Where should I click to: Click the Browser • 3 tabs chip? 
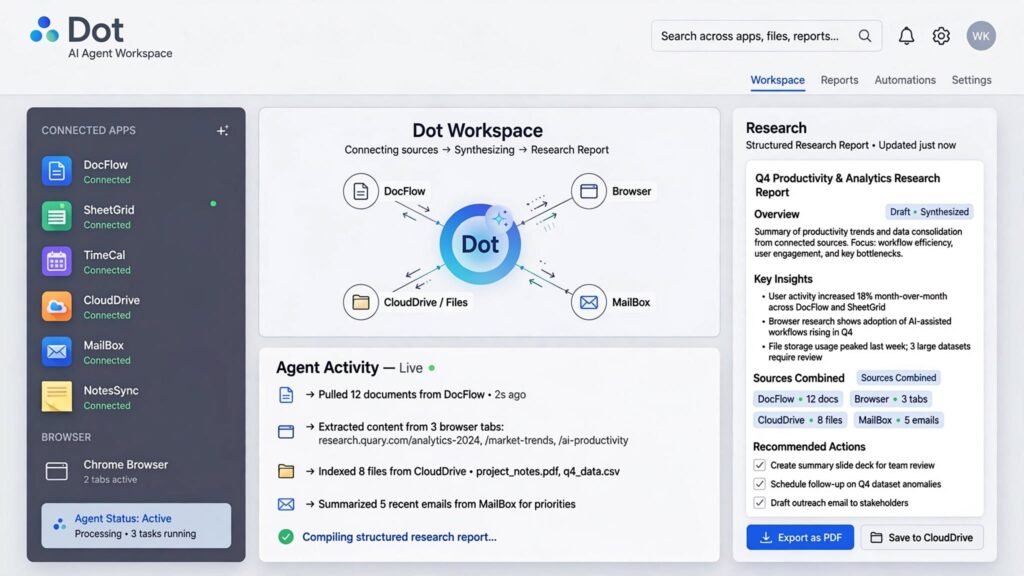click(891, 399)
